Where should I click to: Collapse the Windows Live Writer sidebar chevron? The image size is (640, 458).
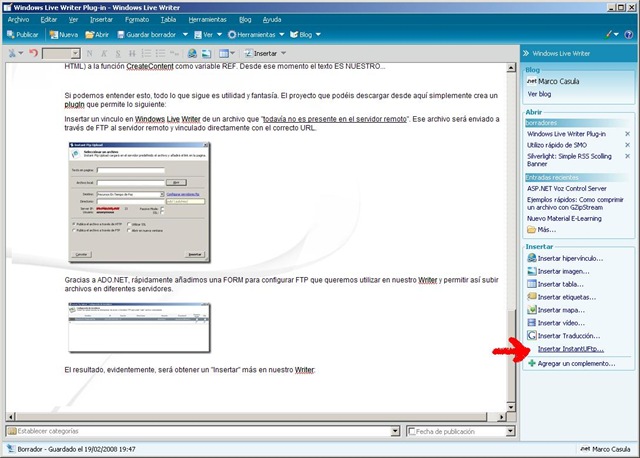tap(526, 53)
